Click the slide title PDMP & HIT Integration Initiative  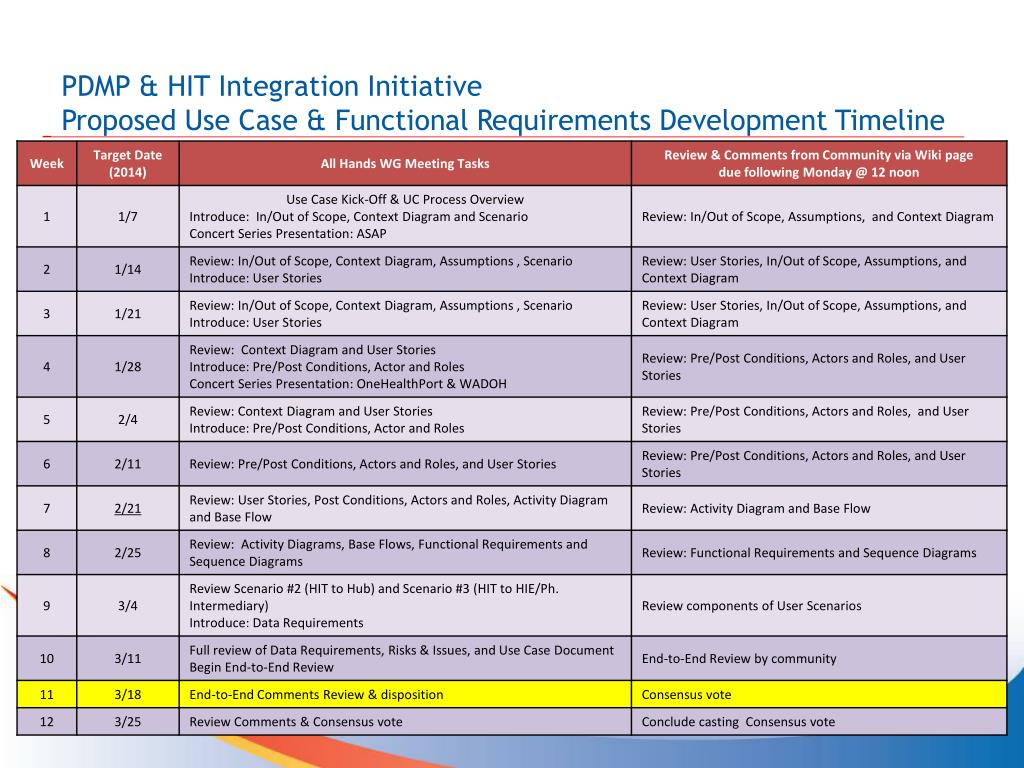(271, 86)
